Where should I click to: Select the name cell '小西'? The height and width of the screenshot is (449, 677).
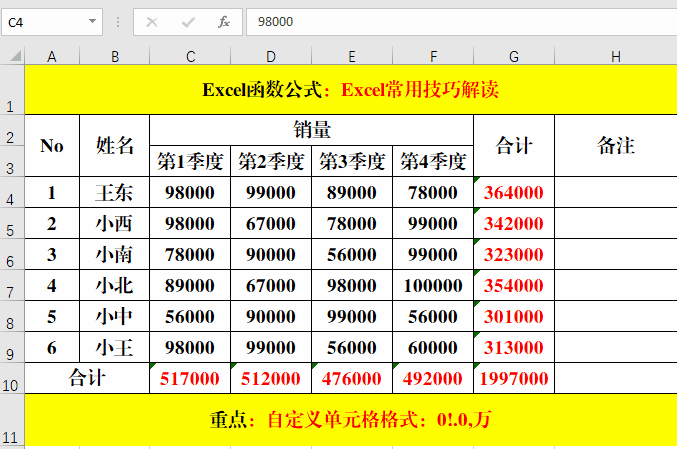(114, 223)
